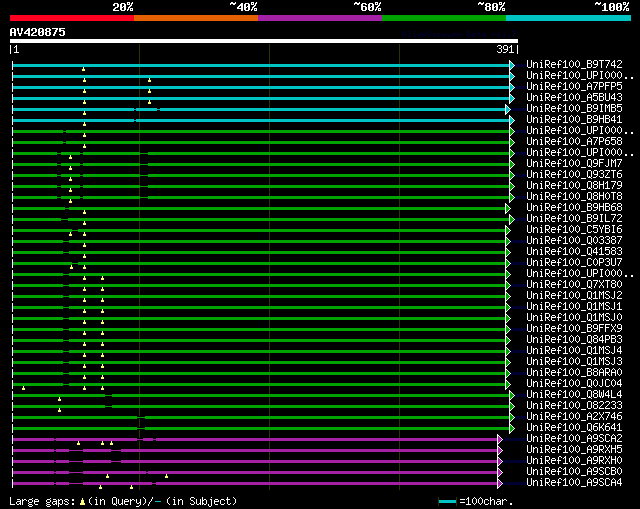640x509 pixels.
Task: Select the cyan ~100% identity legend segment
Action: pos(569,18)
